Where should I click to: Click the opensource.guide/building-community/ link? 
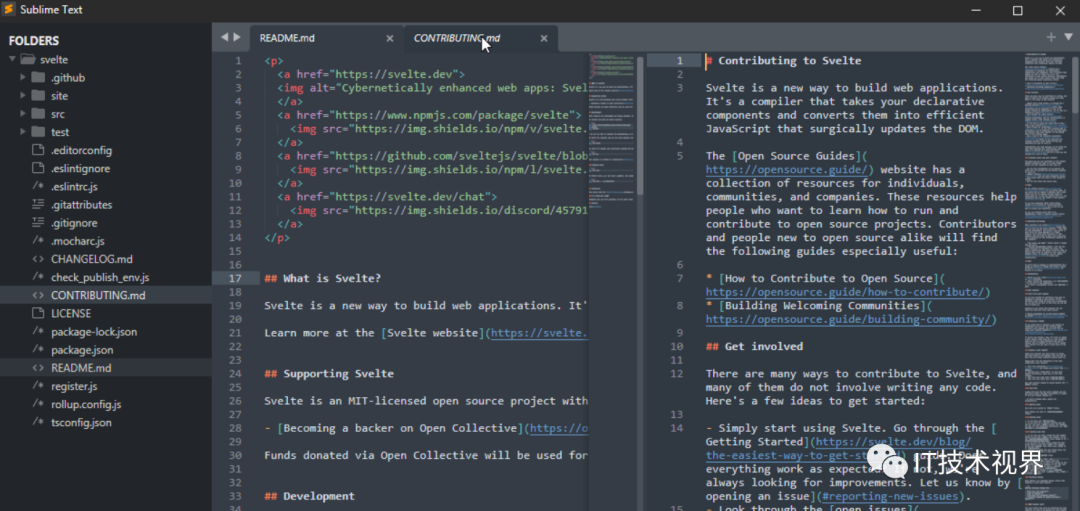(x=851, y=320)
